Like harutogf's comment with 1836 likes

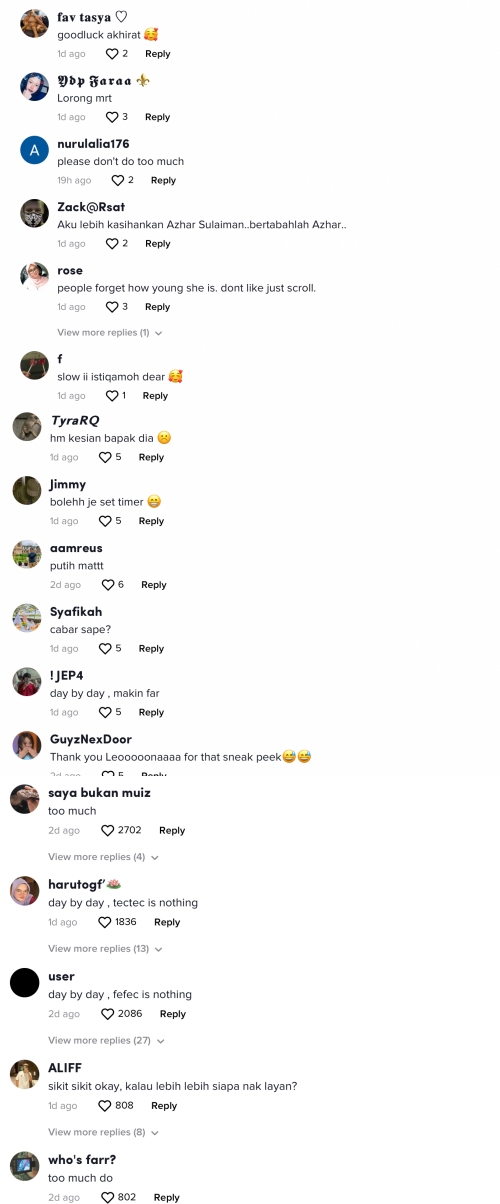(105, 922)
